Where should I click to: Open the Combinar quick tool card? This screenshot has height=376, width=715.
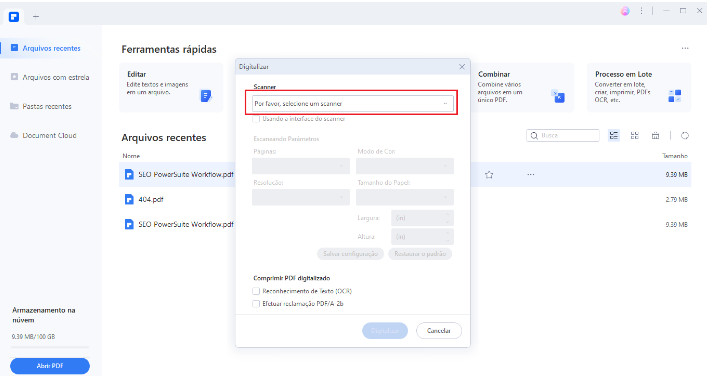(523, 88)
